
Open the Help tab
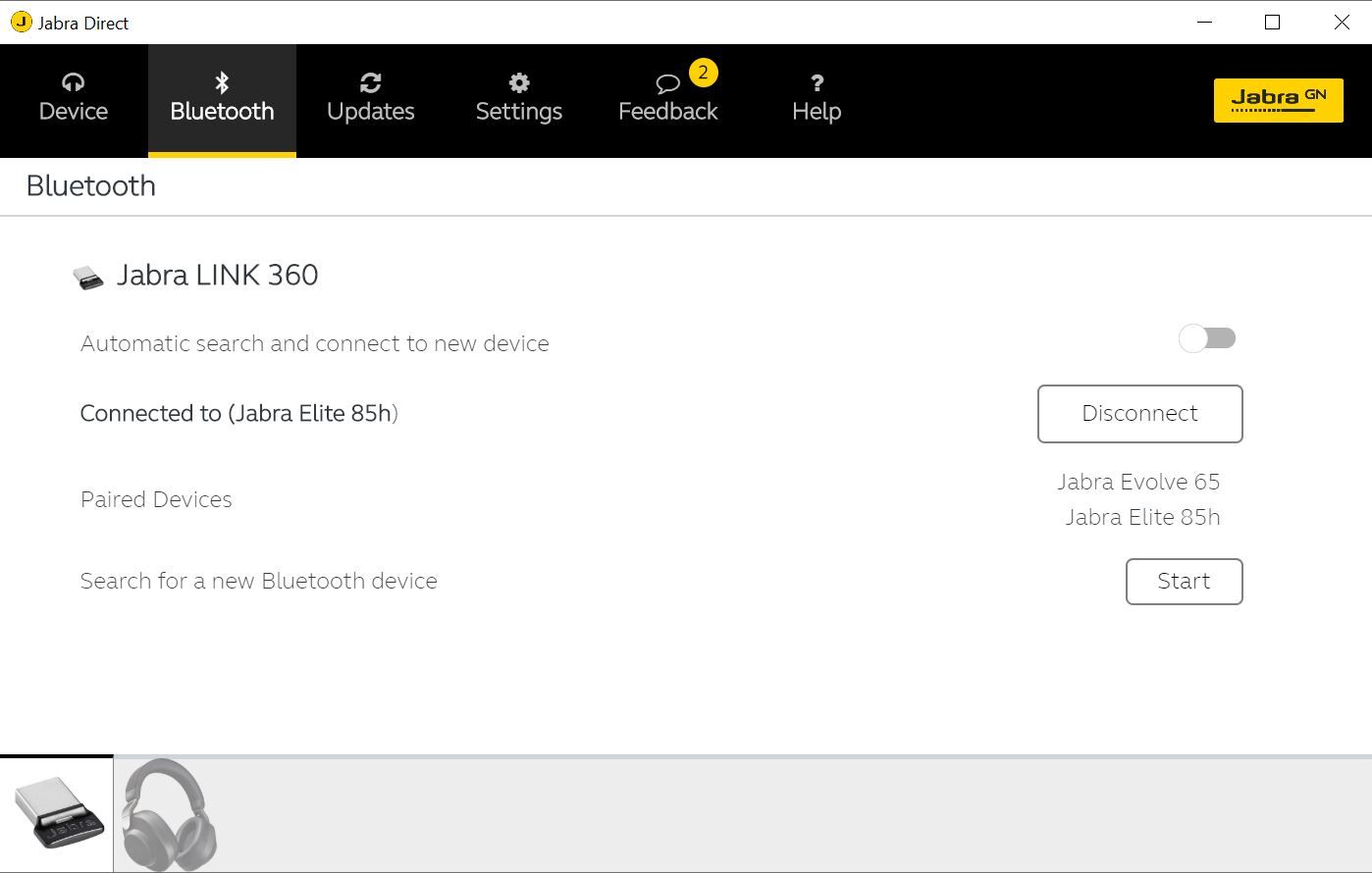[x=817, y=100]
